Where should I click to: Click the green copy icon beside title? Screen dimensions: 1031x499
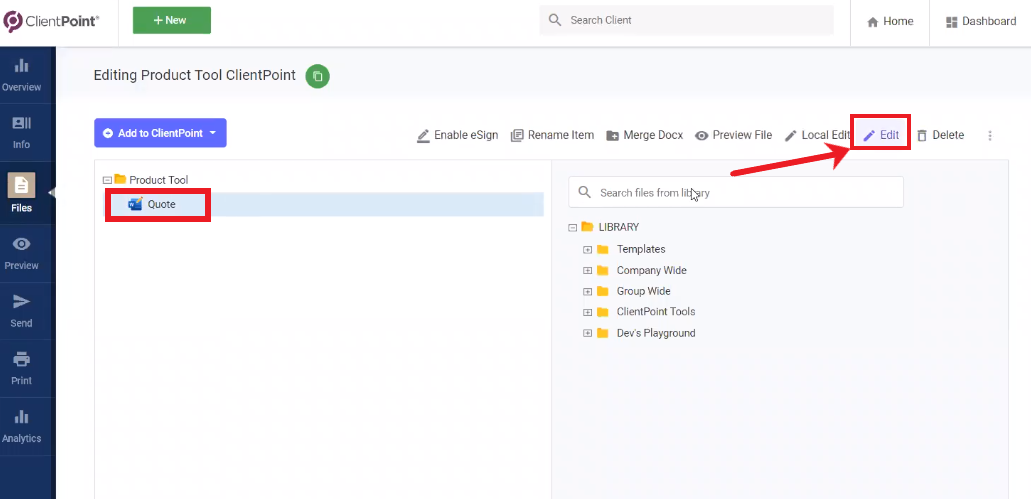pos(318,76)
